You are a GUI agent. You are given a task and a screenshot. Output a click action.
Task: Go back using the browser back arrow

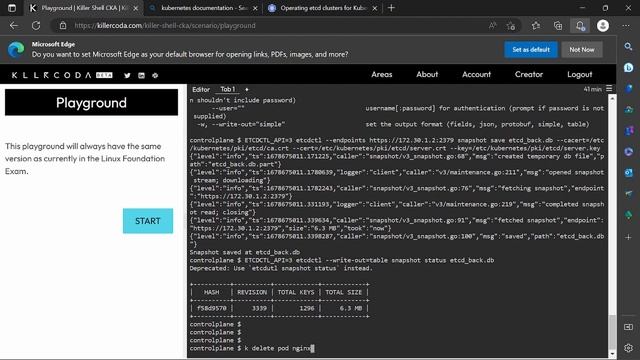(14, 26)
